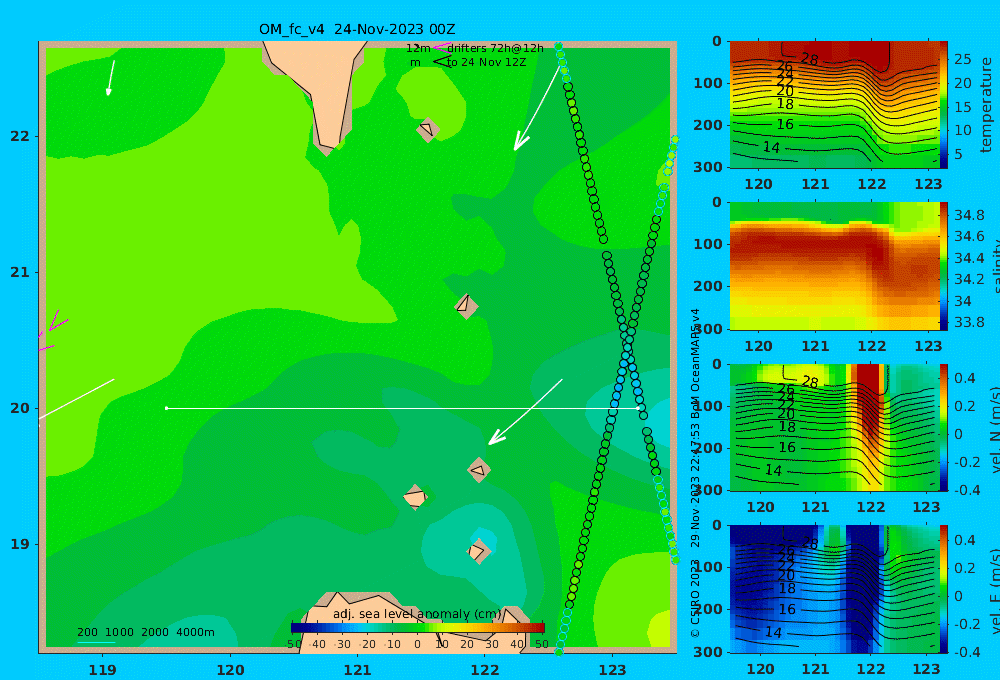Click the island near 19.5N 121.95E
This screenshot has width=1000, height=680.
479,470
